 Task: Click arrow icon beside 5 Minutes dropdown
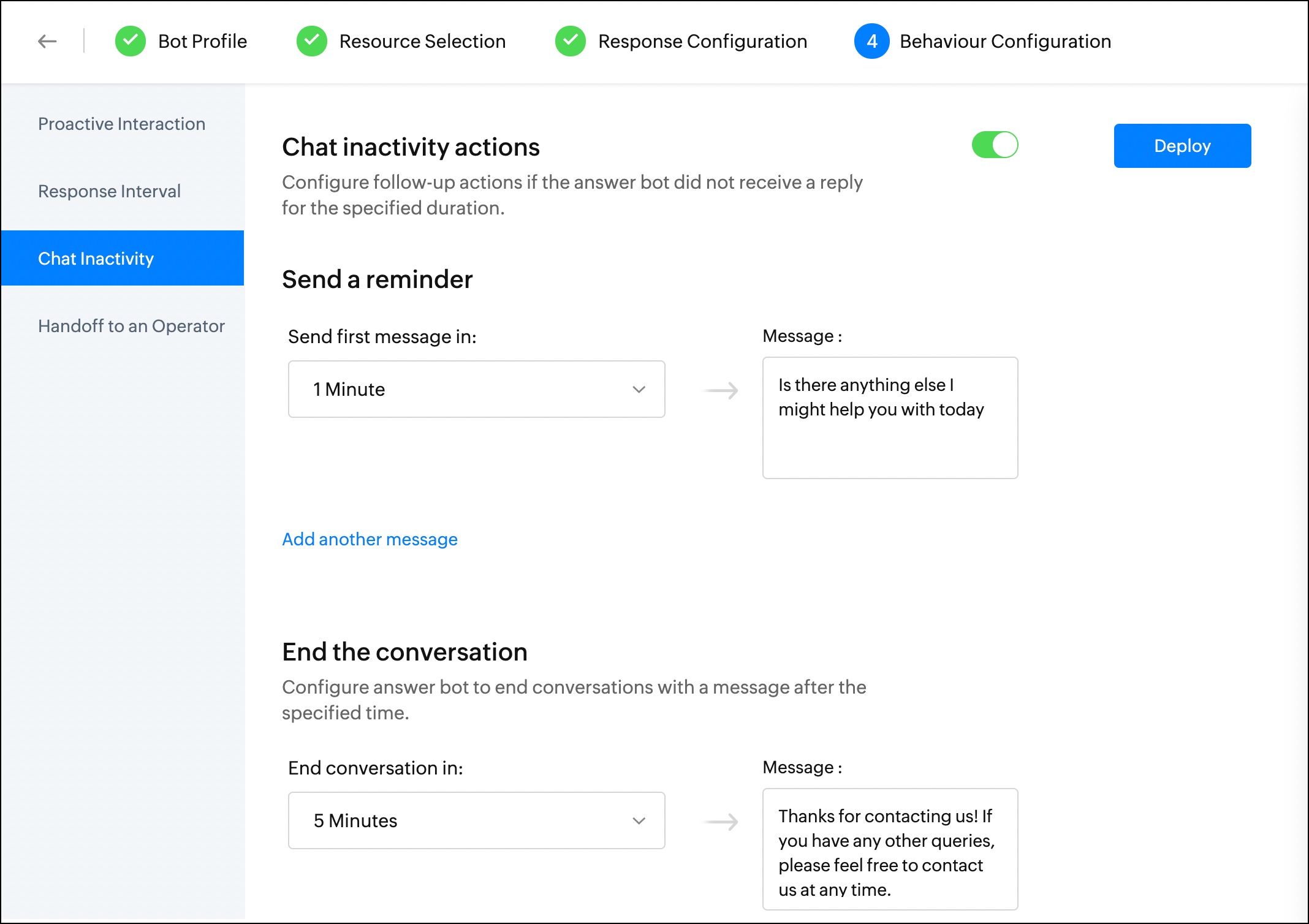[721, 822]
